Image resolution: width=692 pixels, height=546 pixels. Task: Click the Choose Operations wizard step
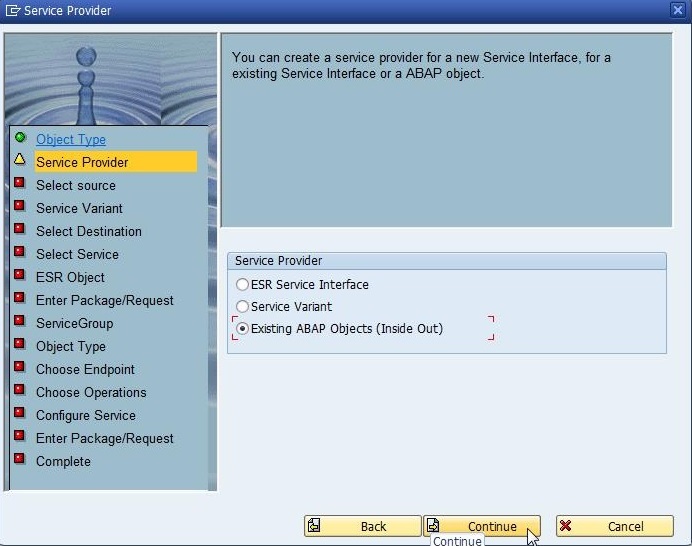click(91, 392)
